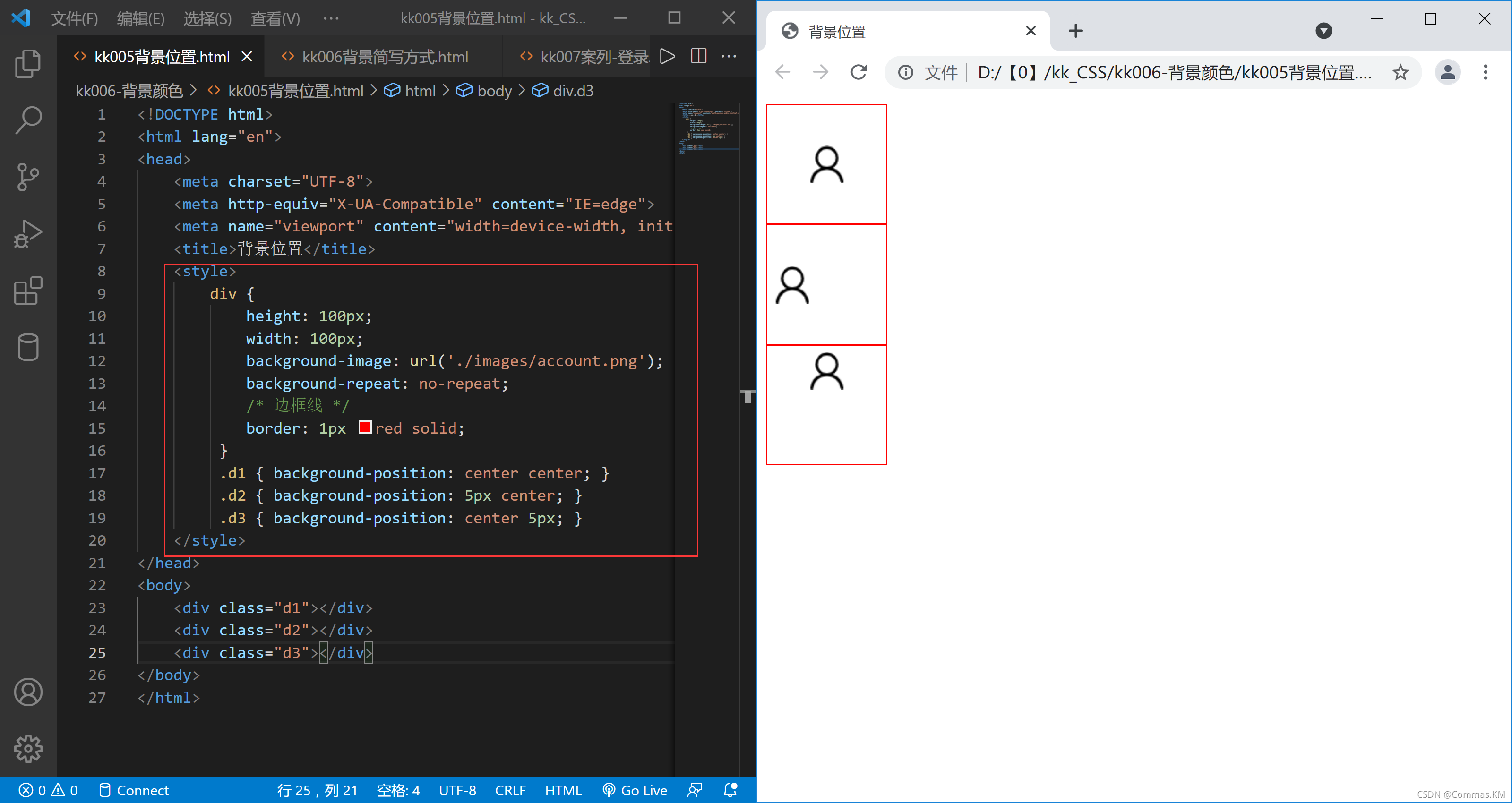Open the Accounts menu in activity bar
The image size is (1512, 803).
pos(27,692)
